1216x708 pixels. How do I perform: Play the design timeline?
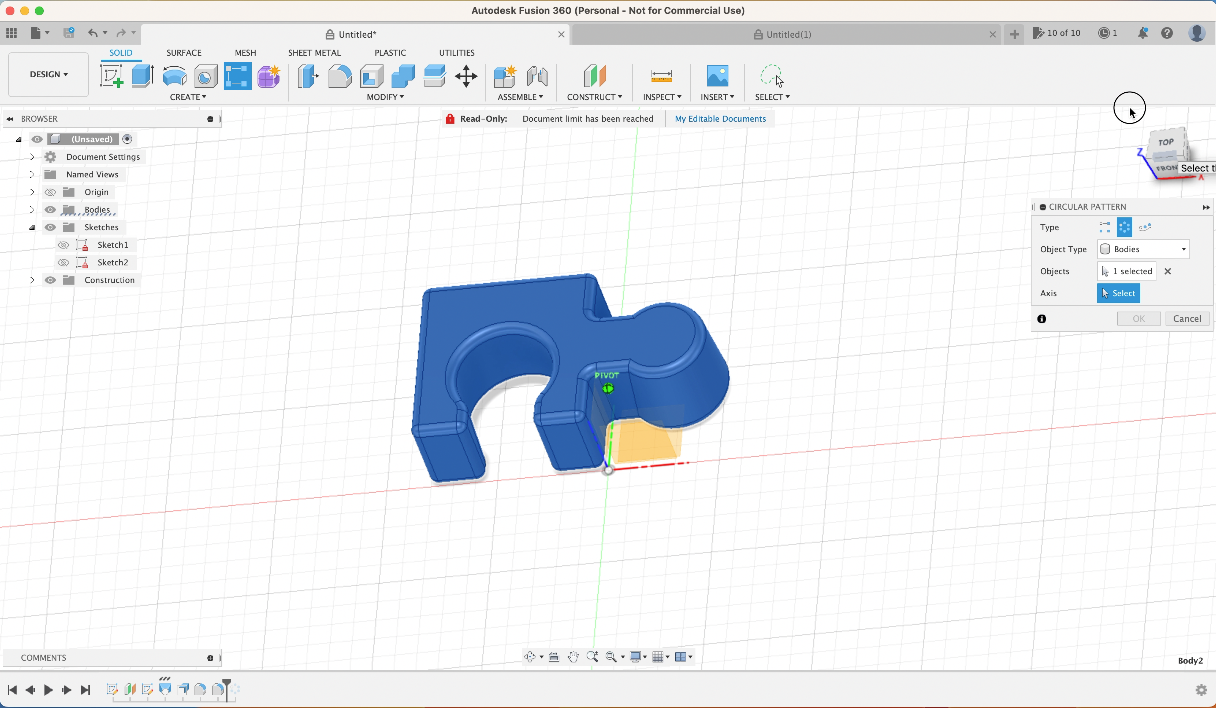click(48, 690)
